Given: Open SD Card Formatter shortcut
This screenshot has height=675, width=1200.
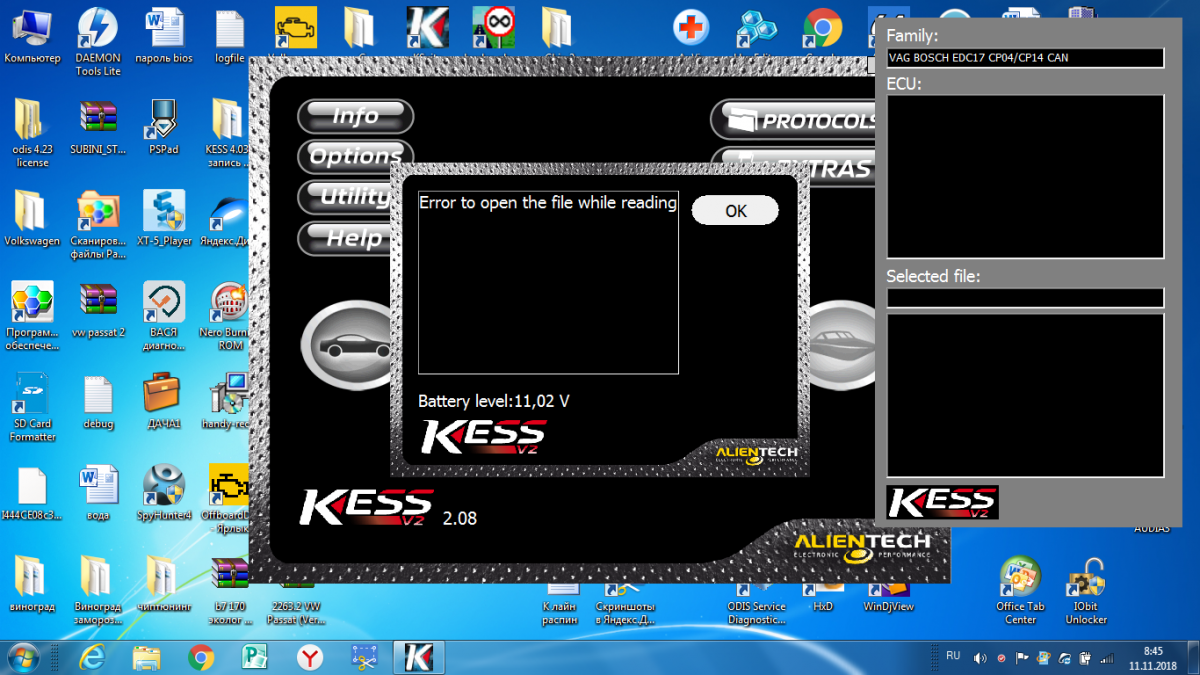Looking at the screenshot, I should pos(32,407).
